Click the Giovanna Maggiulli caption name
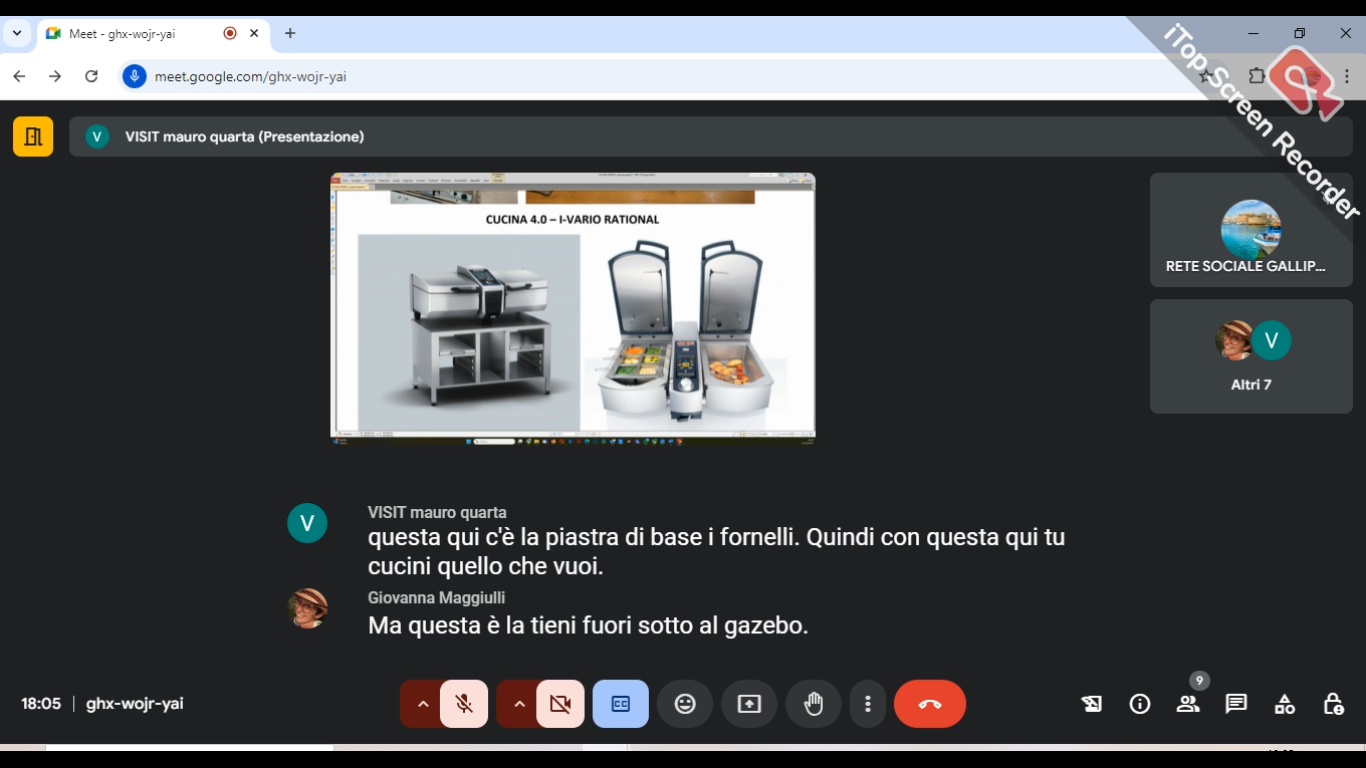1366x768 pixels. click(436, 598)
